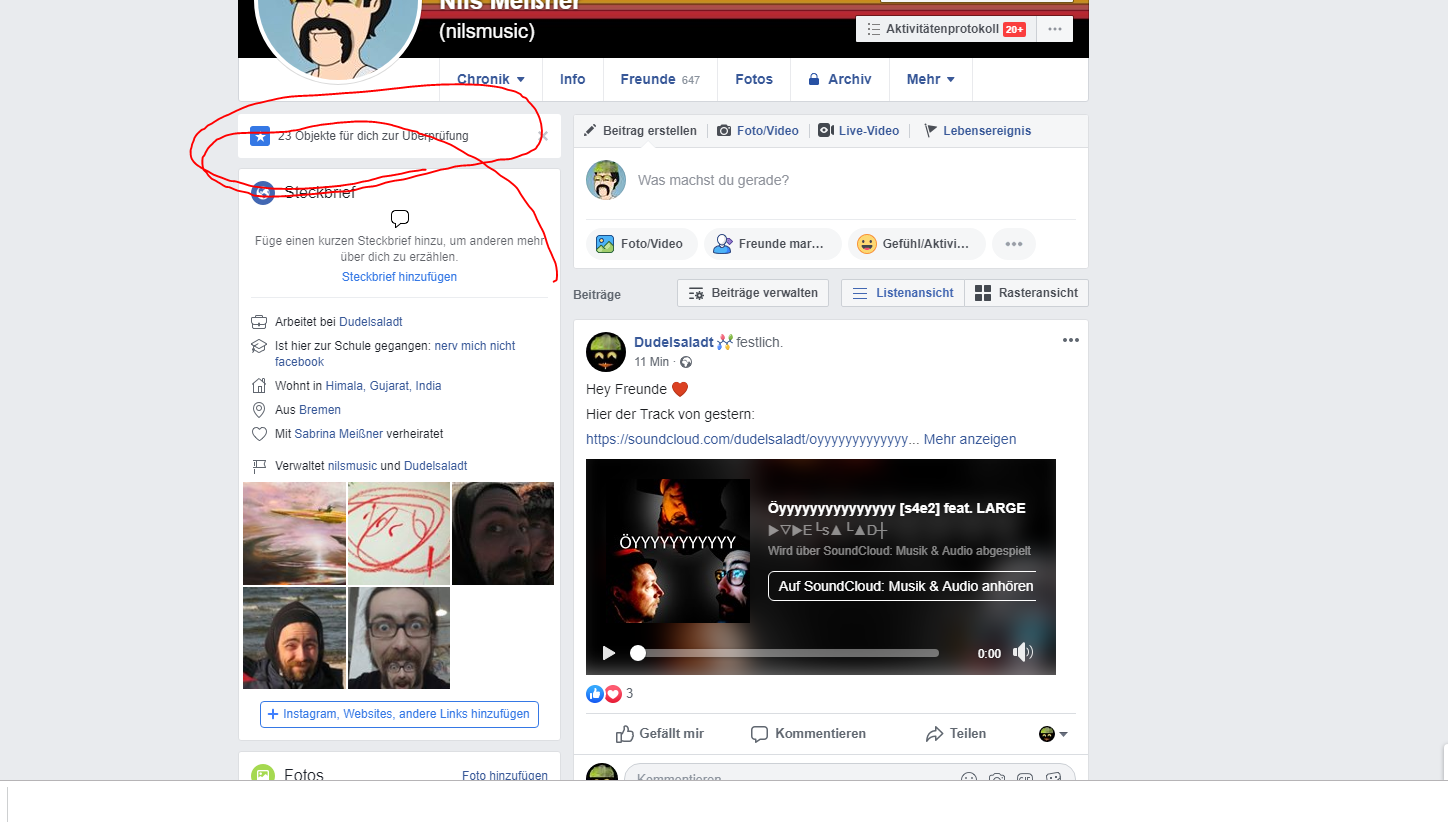Click Foto/Video in composer header
Viewport: 1448px width, 822px height.
click(758, 131)
